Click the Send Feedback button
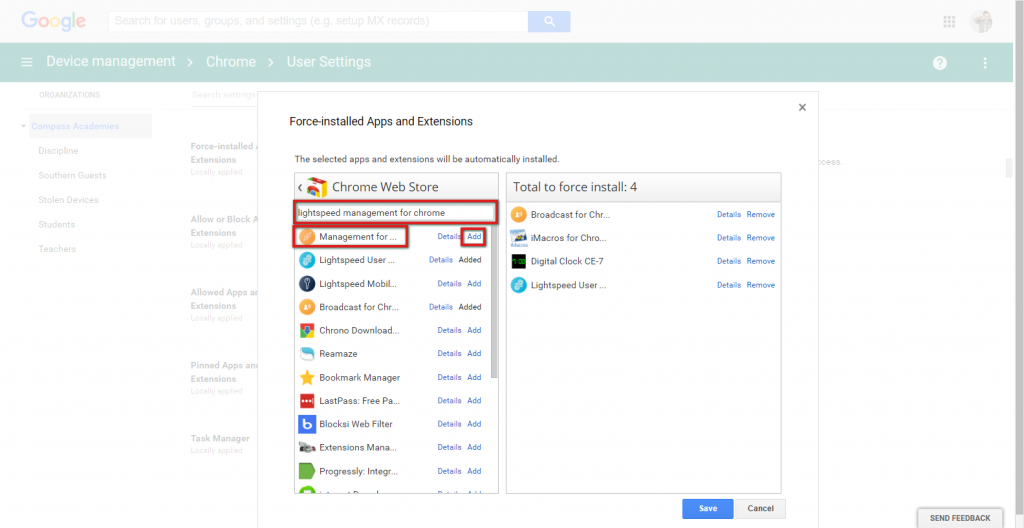Viewport: 1024px width, 528px height. (959, 518)
